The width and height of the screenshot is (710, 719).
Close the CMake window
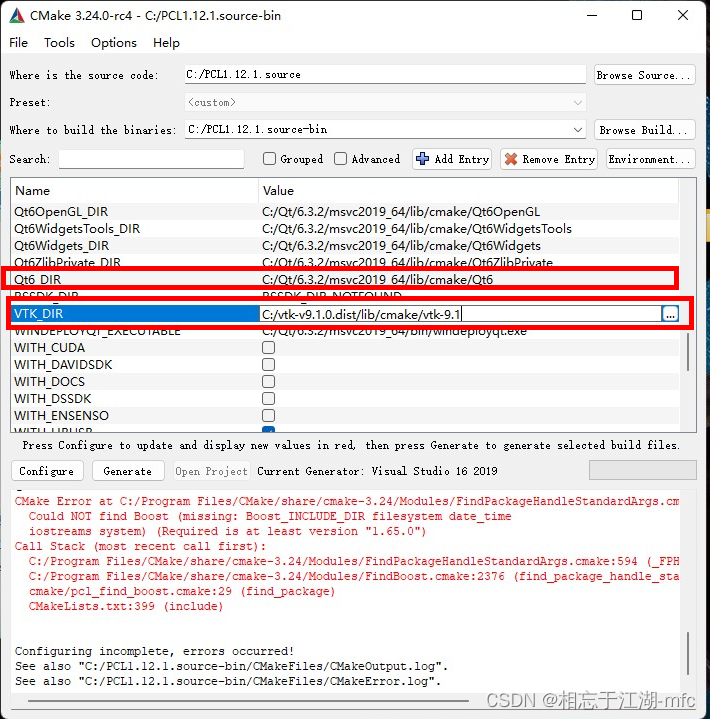point(682,16)
